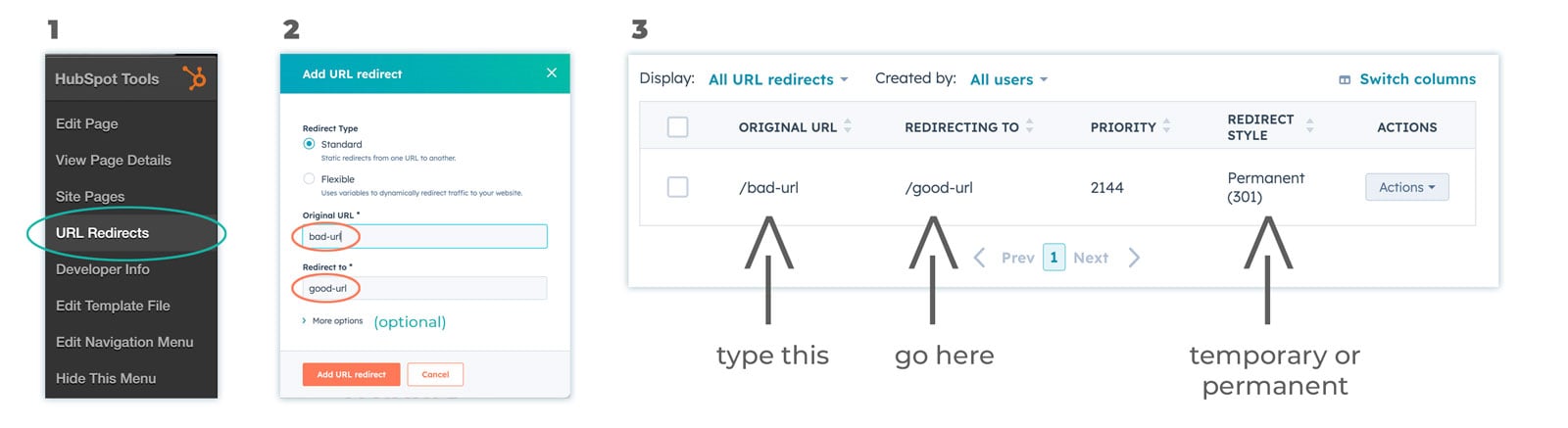Open the Actions dropdown for /bad-url
The width and height of the screenshot is (1568, 428).
[x=1406, y=187]
